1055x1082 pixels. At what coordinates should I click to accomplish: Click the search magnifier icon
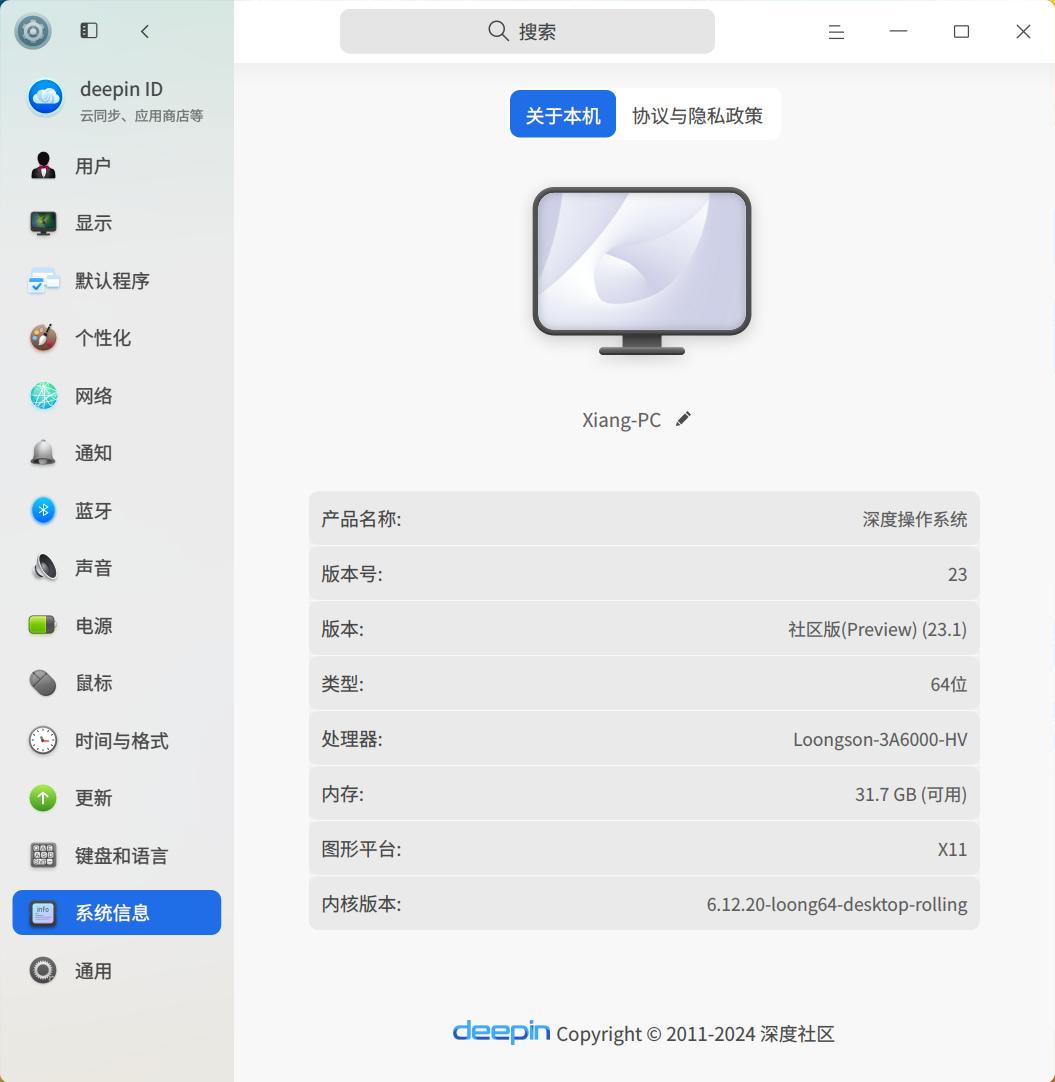coord(498,30)
